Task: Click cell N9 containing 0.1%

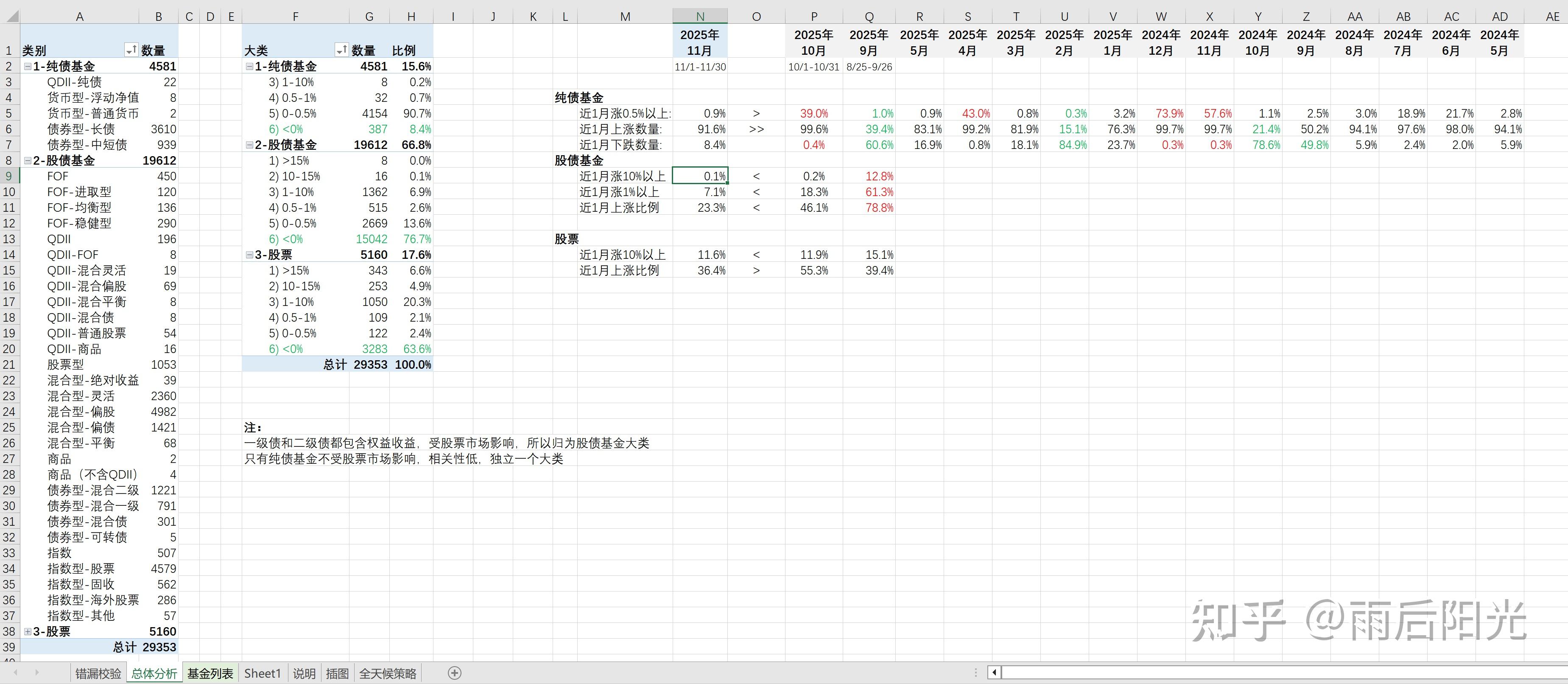Action: (699, 176)
